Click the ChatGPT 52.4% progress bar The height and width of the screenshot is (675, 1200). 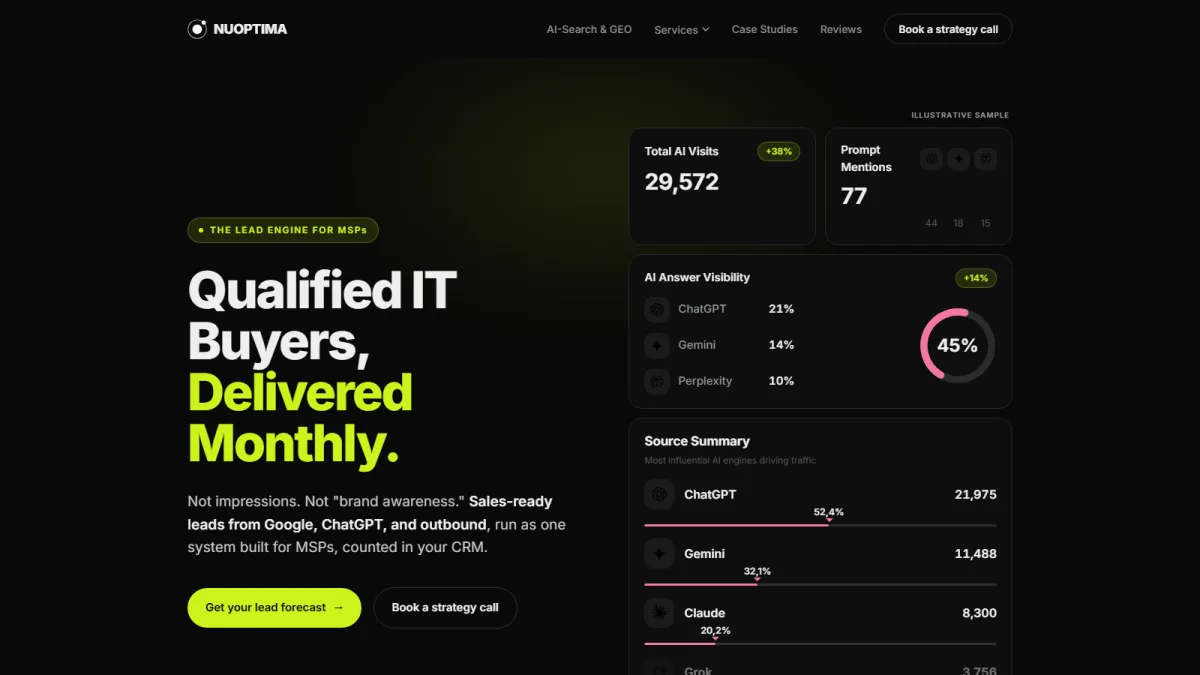(x=820, y=525)
